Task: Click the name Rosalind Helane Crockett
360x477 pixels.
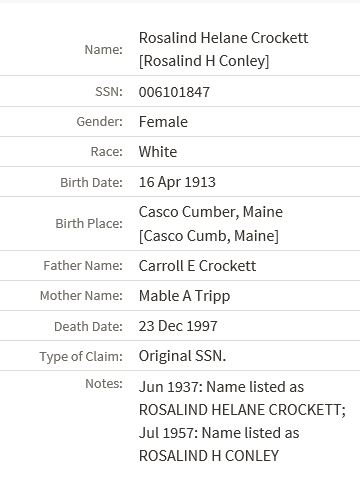Action: 223,38
